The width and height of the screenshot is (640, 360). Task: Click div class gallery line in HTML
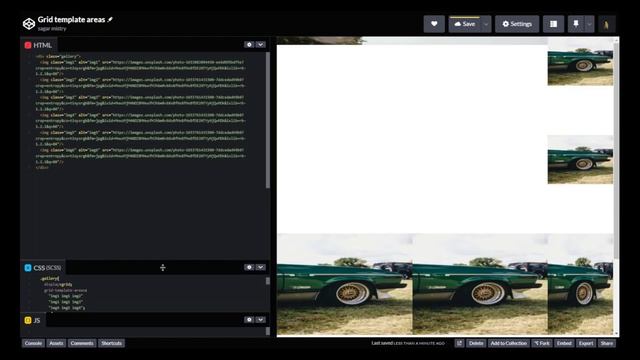coord(58,56)
